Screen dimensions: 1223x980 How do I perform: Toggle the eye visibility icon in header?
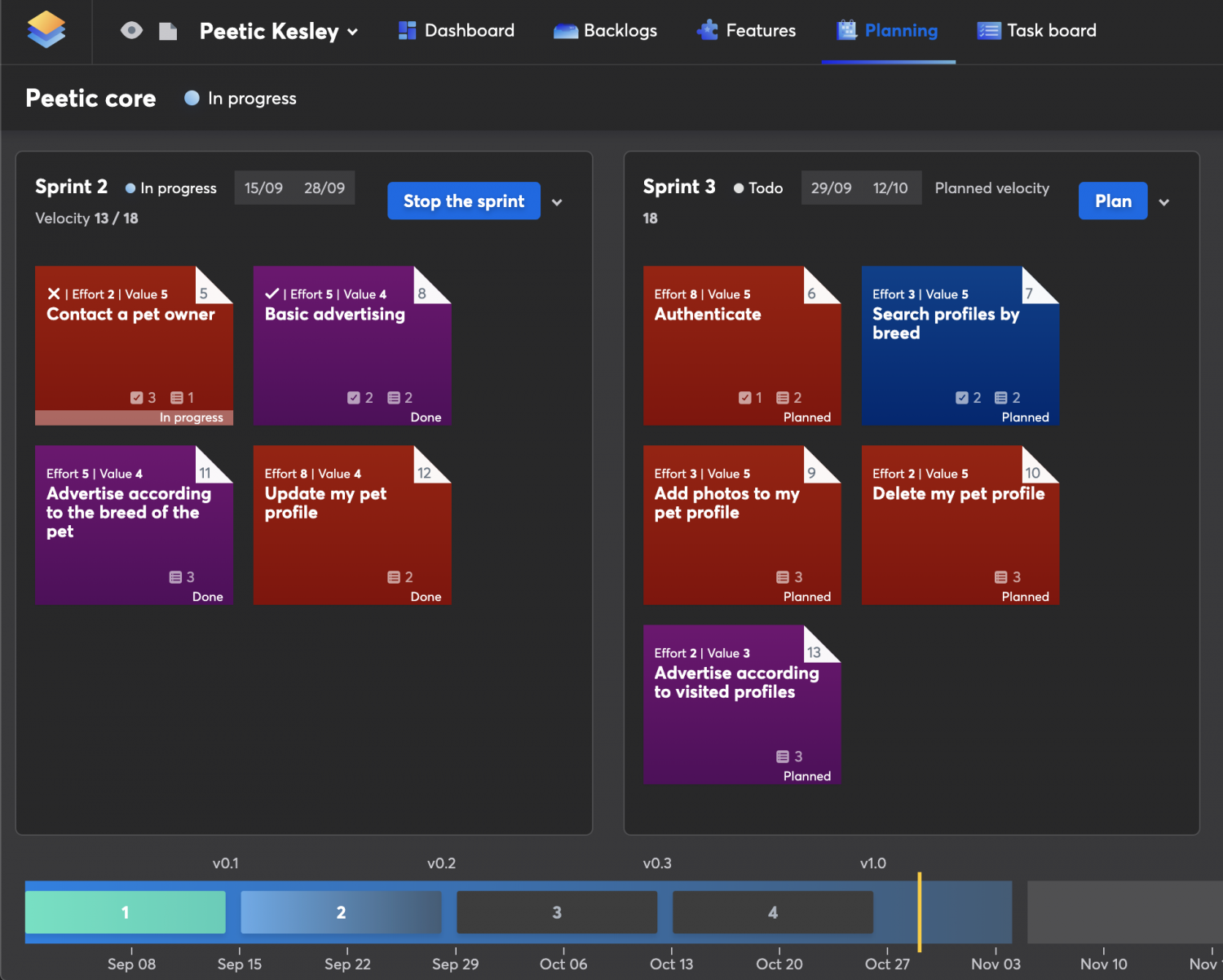pyautogui.click(x=131, y=31)
